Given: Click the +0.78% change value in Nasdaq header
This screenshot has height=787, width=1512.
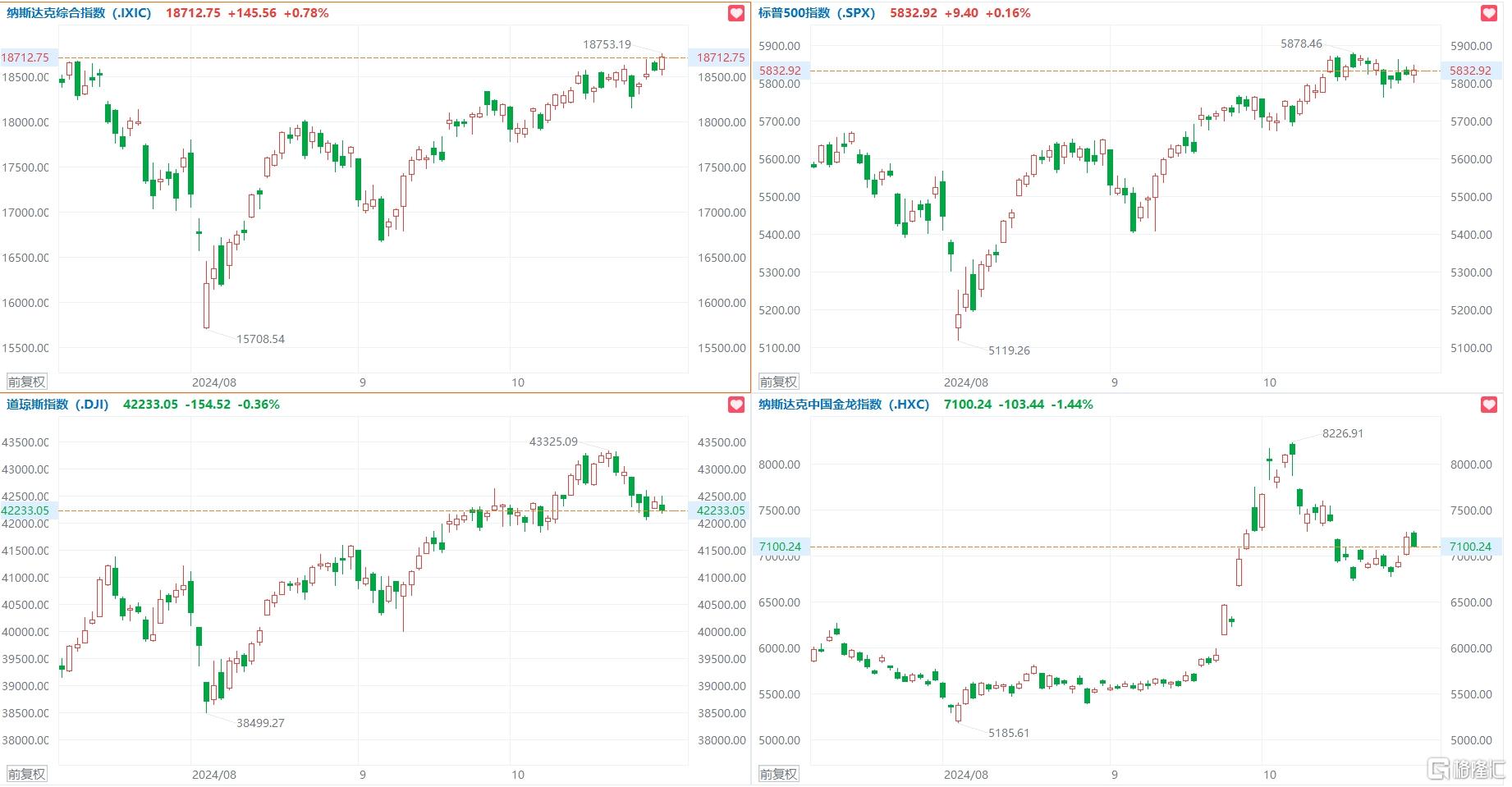Looking at the screenshot, I should [x=306, y=13].
